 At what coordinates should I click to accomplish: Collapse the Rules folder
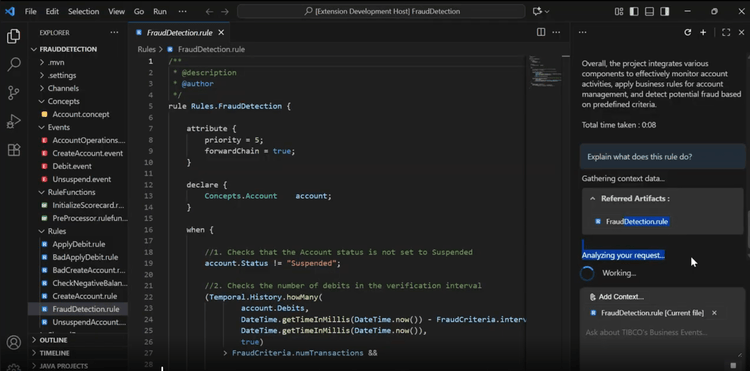click(x=42, y=231)
